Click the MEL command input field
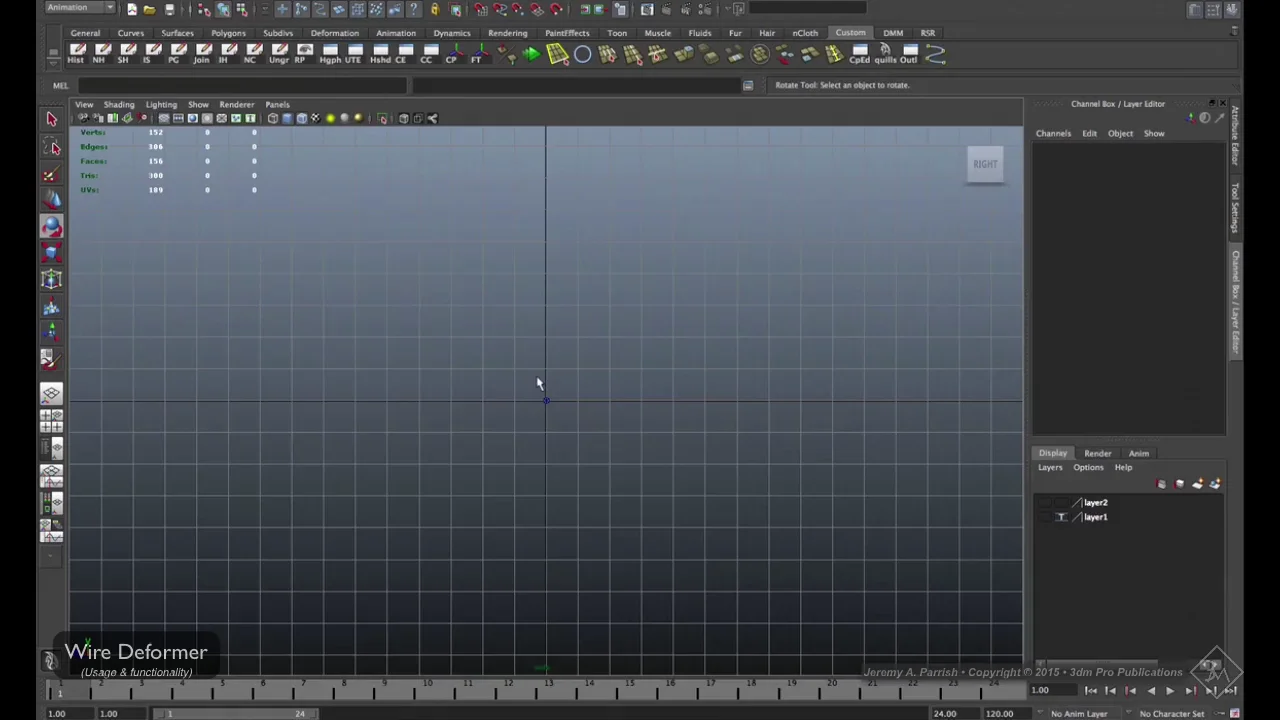The width and height of the screenshot is (1280, 720). click(241, 85)
